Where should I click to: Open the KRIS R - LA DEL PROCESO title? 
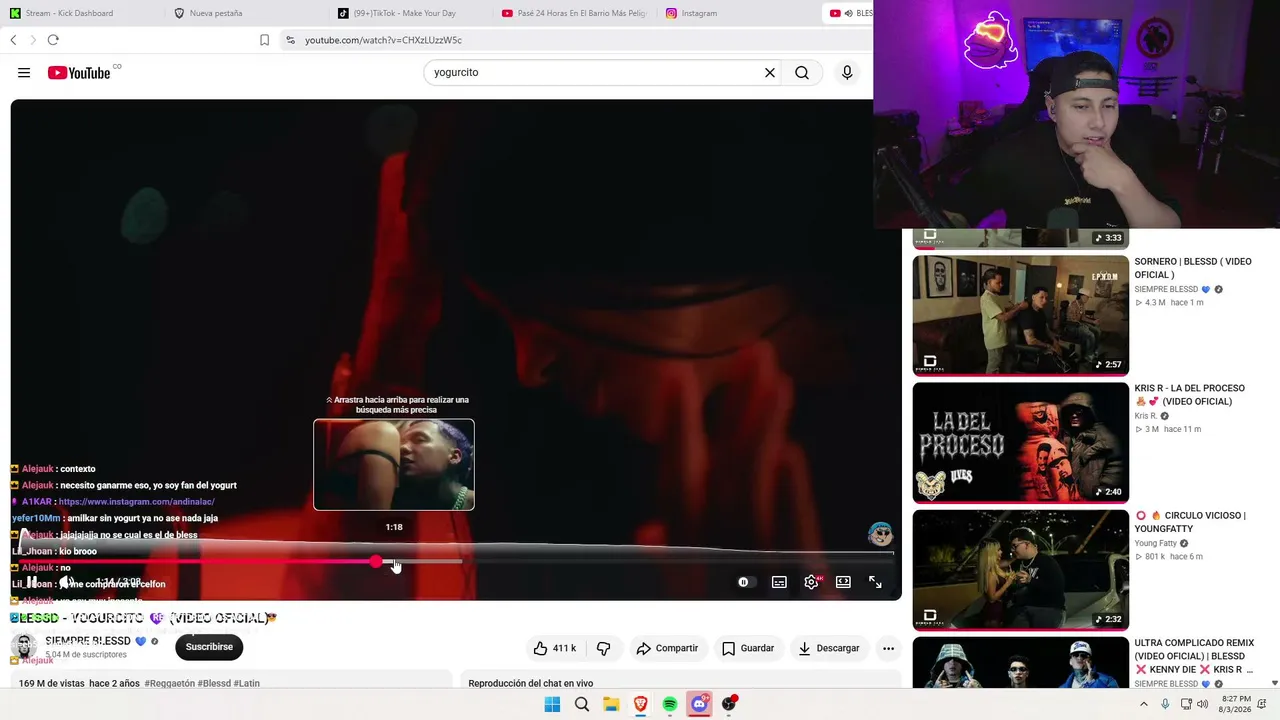[1189, 395]
